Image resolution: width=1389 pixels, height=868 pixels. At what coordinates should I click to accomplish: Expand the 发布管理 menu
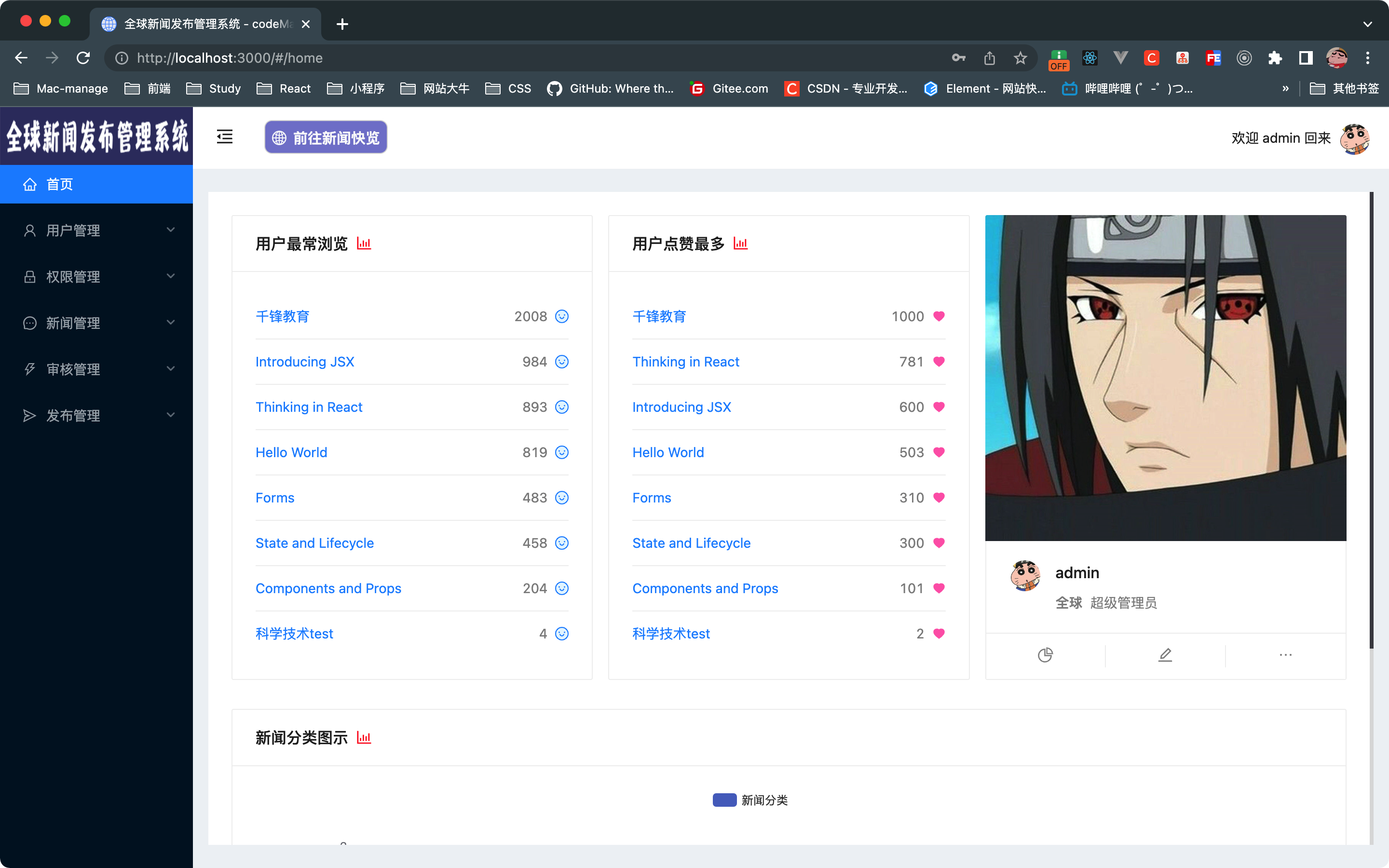(96, 416)
